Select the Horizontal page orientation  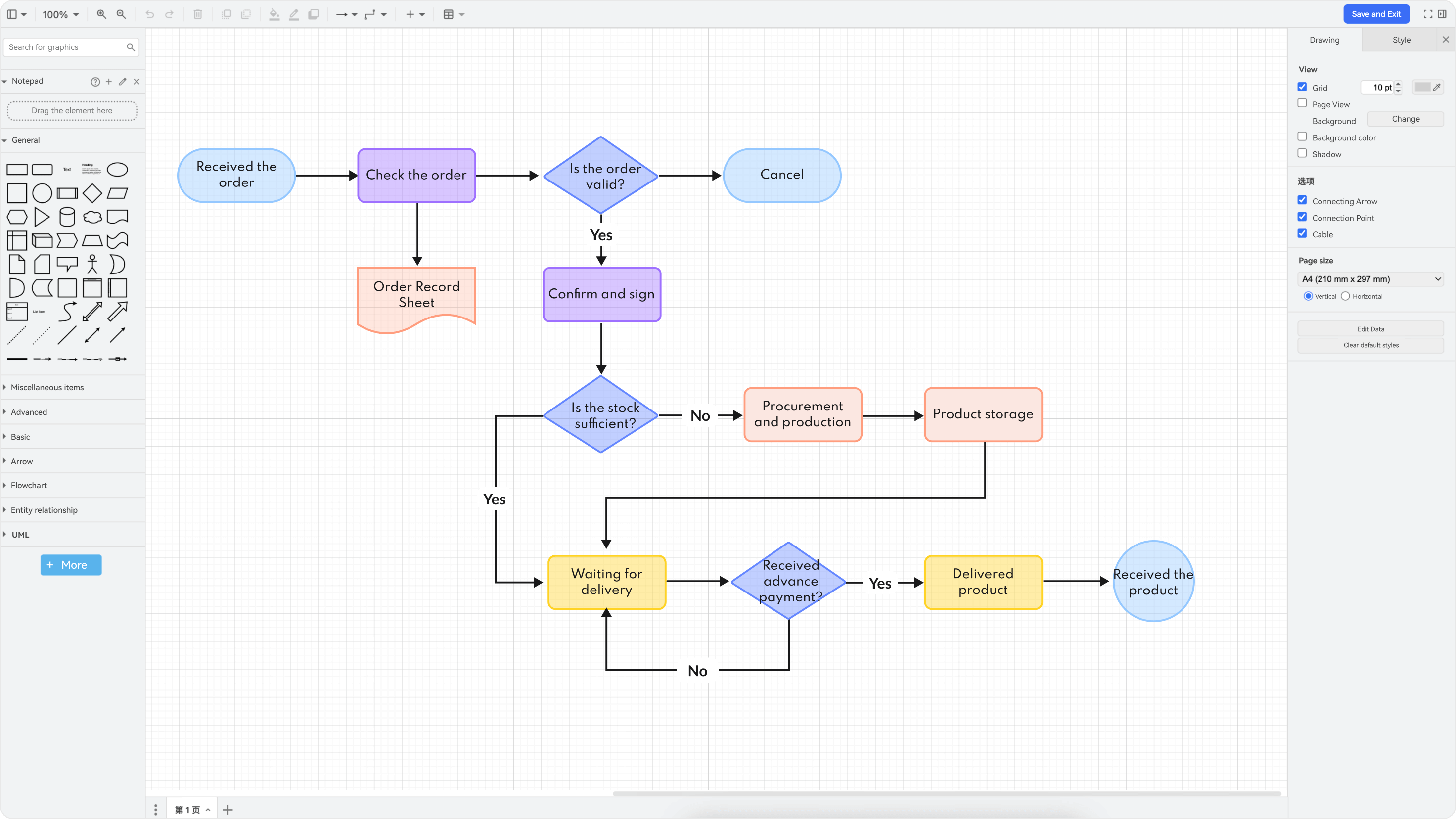click(1346, 296)
